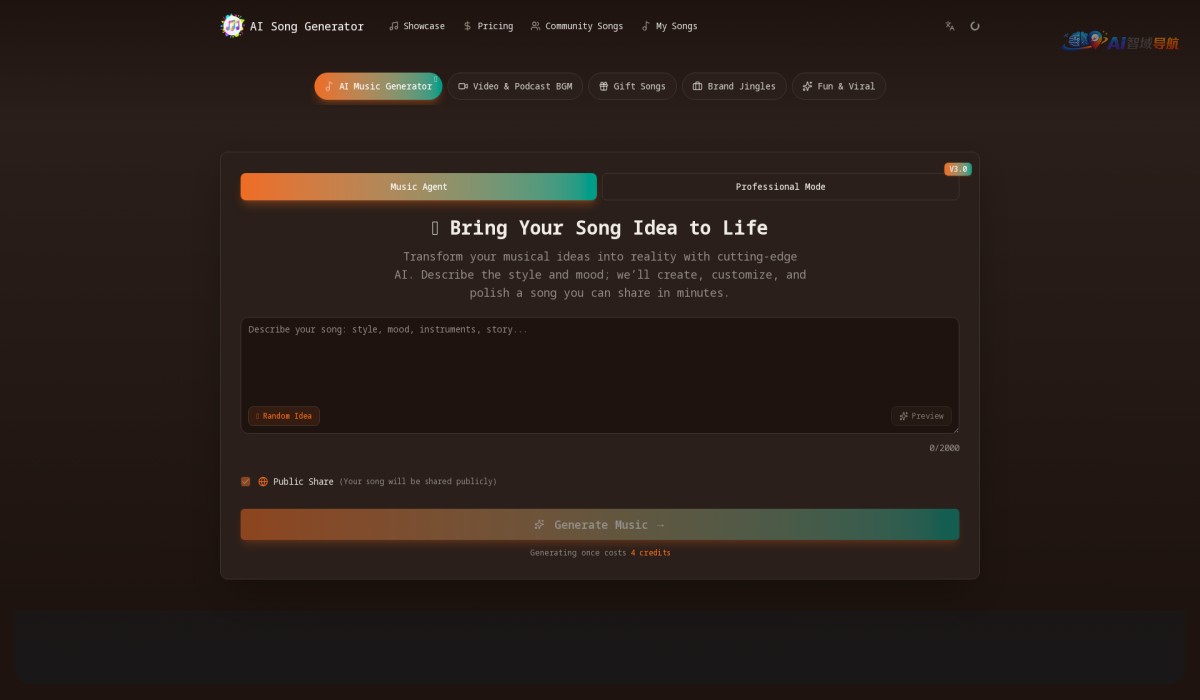The image size is (1200, 700).
Task: Click the refresh icon in the header
Action: tap(975, 26)
